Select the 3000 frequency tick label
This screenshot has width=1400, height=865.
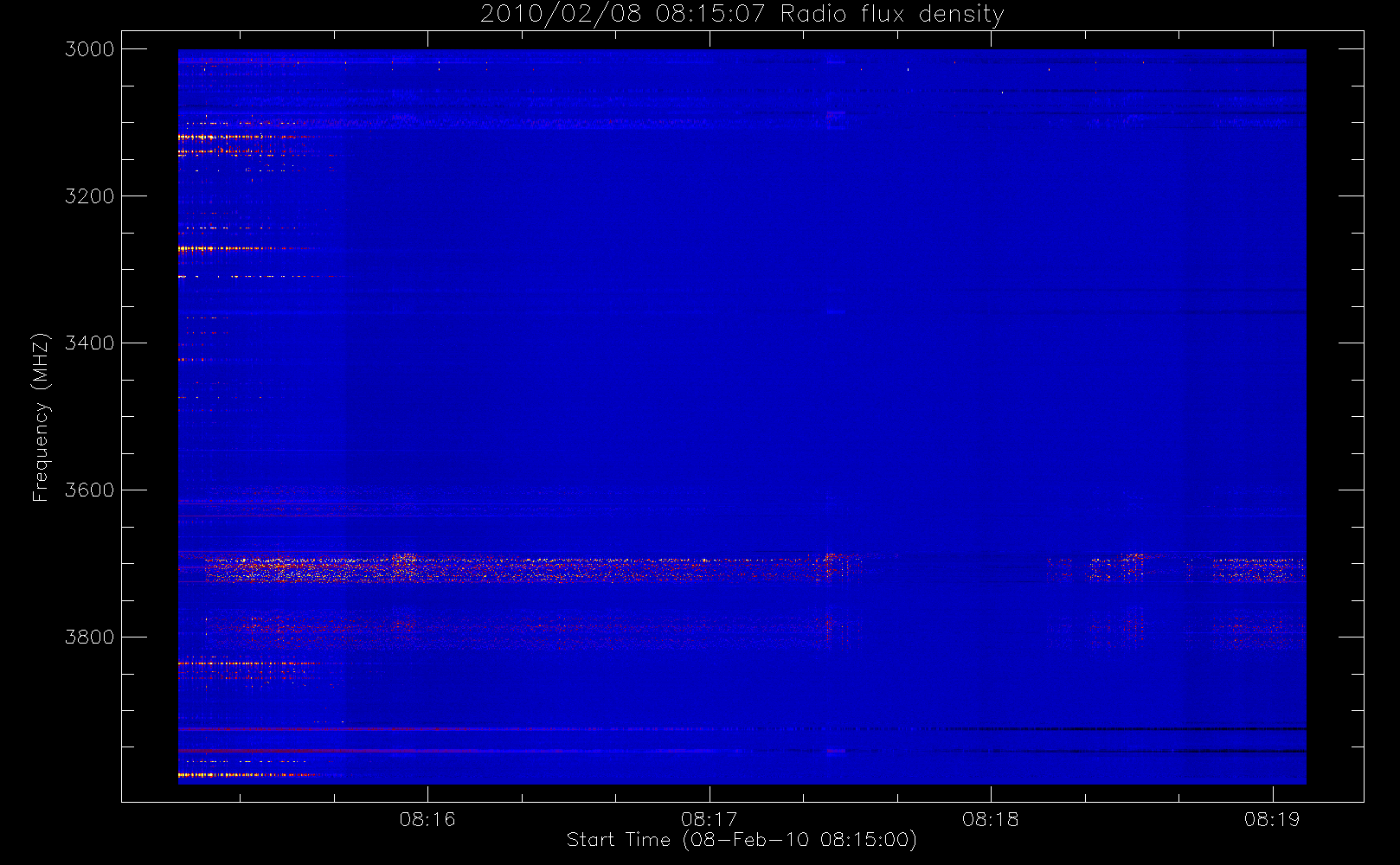[90, 49]
